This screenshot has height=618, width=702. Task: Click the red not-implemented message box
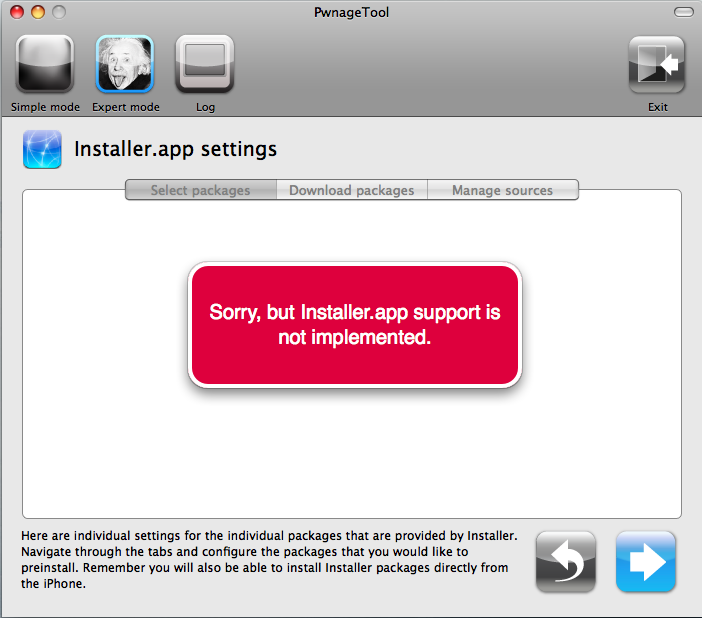tap(355, 325)
